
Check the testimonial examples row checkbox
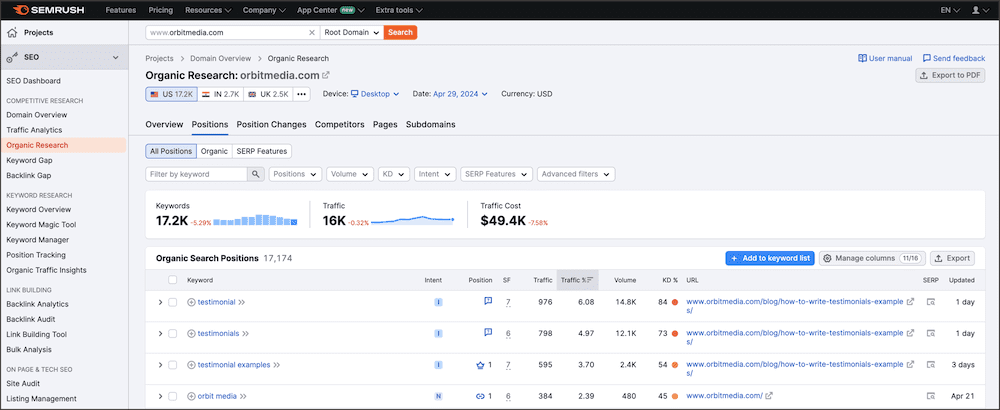tap(172, 365)
